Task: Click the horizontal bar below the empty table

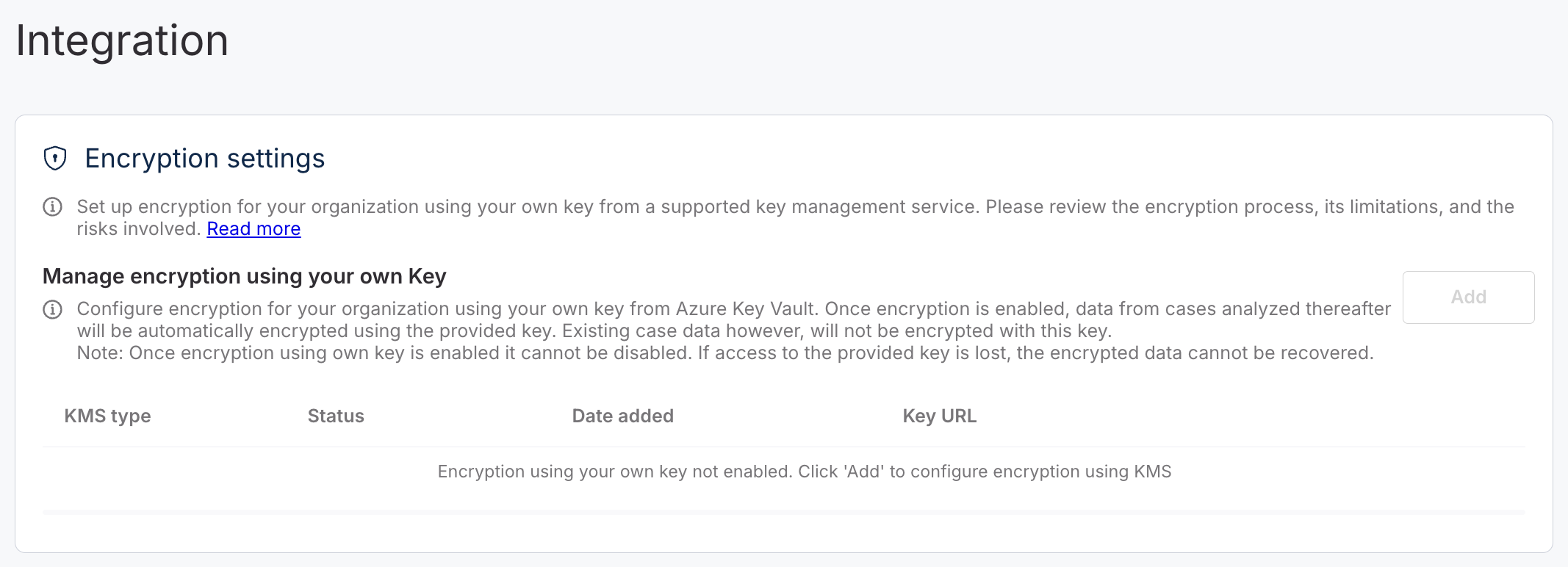Action: coord(783,512)
